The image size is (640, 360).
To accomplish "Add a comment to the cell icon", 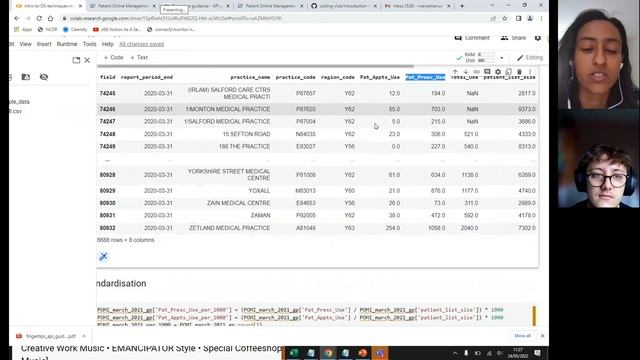I will 487,72.
